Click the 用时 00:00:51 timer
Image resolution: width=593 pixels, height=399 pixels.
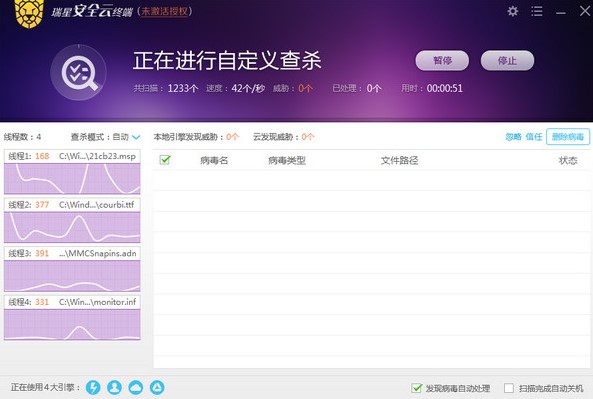tap(432, 88)
